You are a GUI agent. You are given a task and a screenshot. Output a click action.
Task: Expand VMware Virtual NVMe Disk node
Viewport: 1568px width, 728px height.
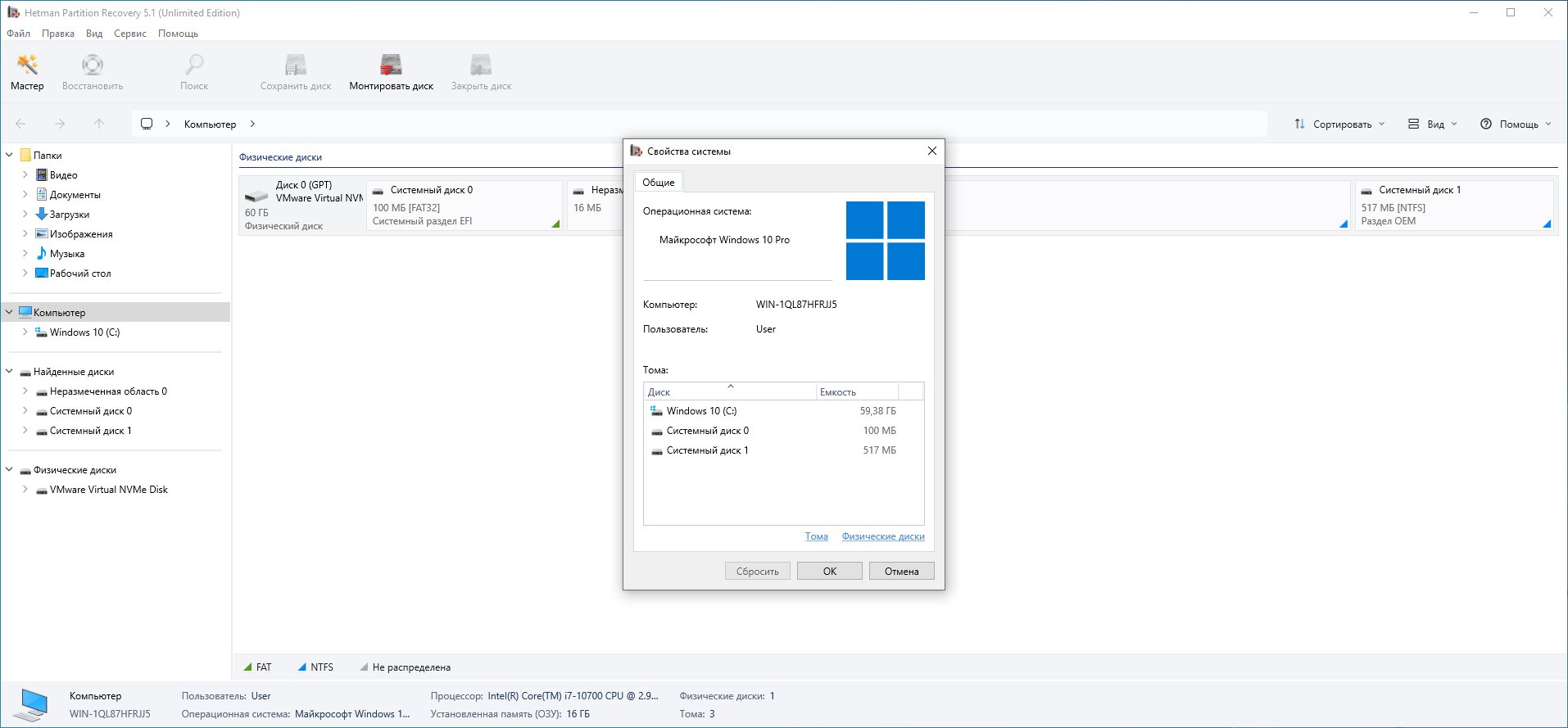tap(25, 490)
